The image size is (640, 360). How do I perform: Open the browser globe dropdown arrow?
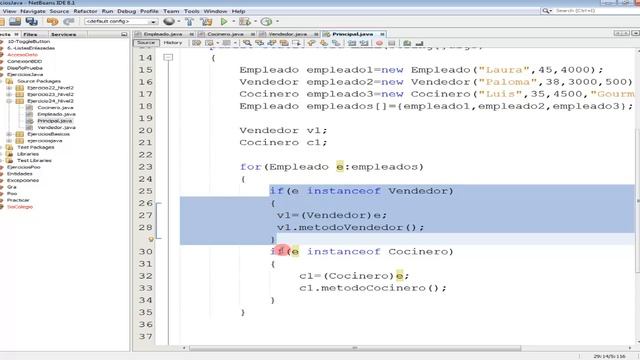[x=178, y=21]
